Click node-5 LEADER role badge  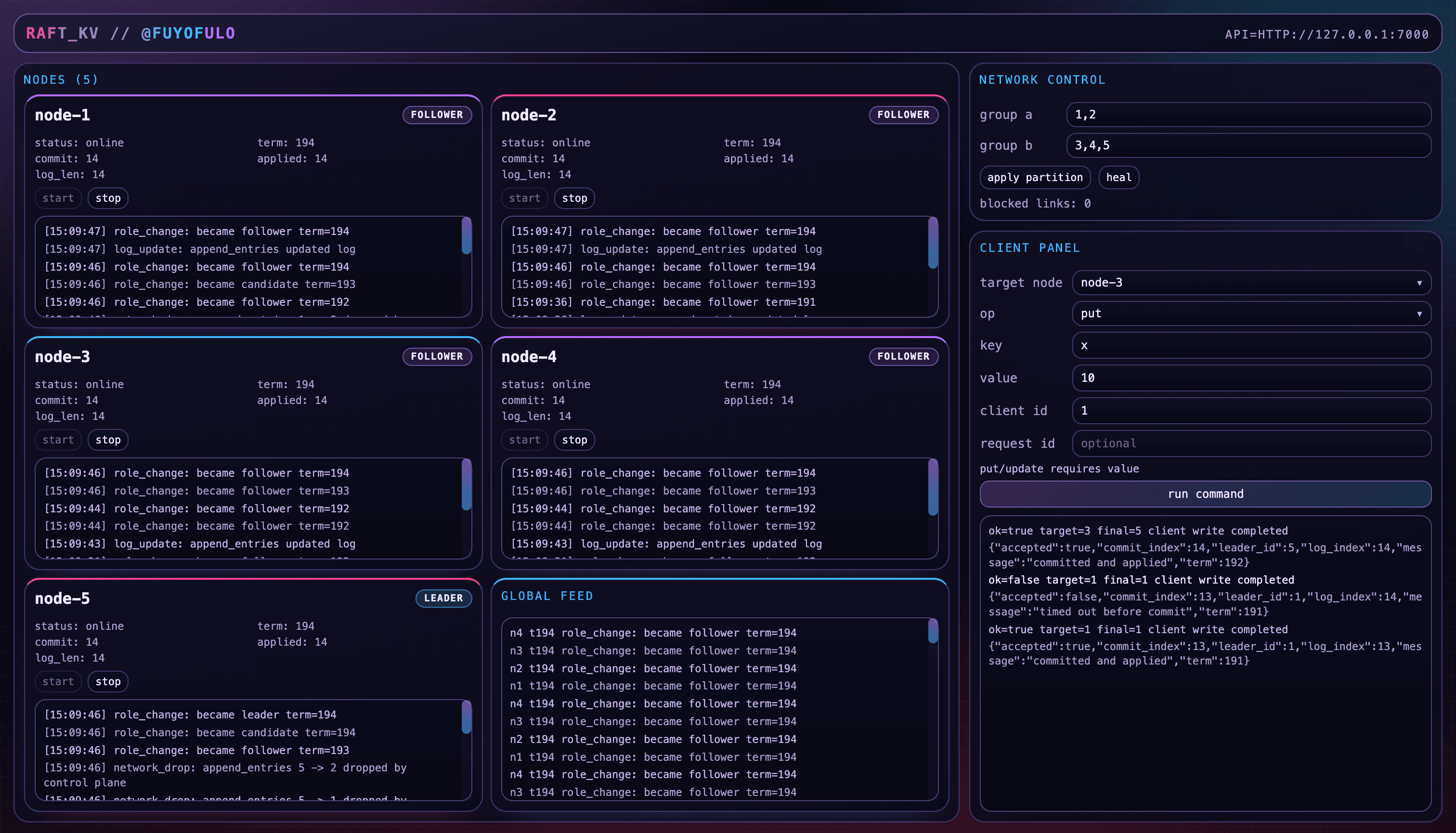coord(443,598)
